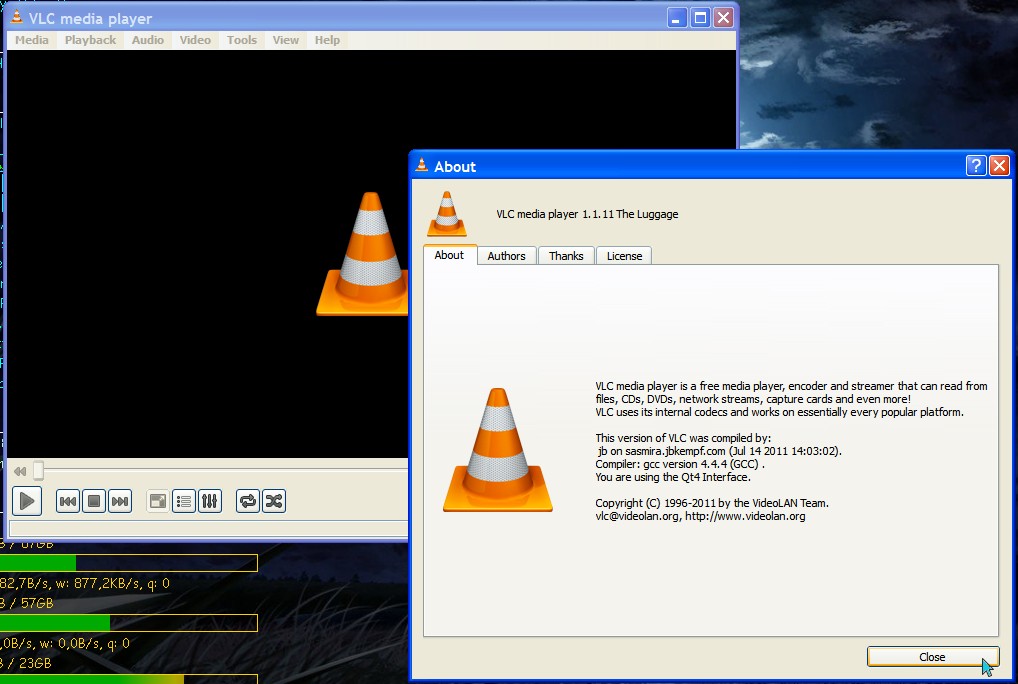Image resolution: width=1018 pixels, height=684 pixels.
Task: Click the '/ 23GB' disk usage text
Action: coord(31,663)
